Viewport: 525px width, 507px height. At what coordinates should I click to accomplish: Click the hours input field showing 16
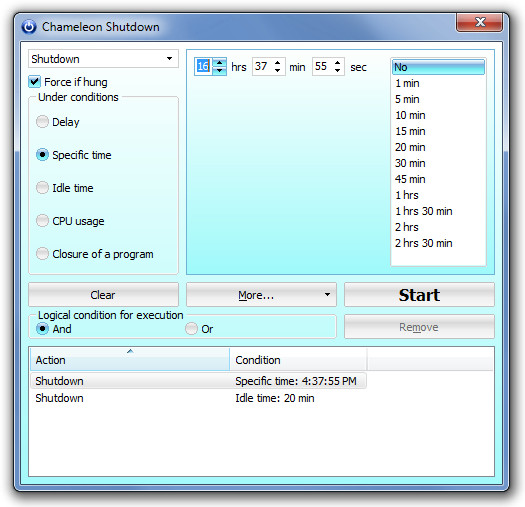[203, 66]
